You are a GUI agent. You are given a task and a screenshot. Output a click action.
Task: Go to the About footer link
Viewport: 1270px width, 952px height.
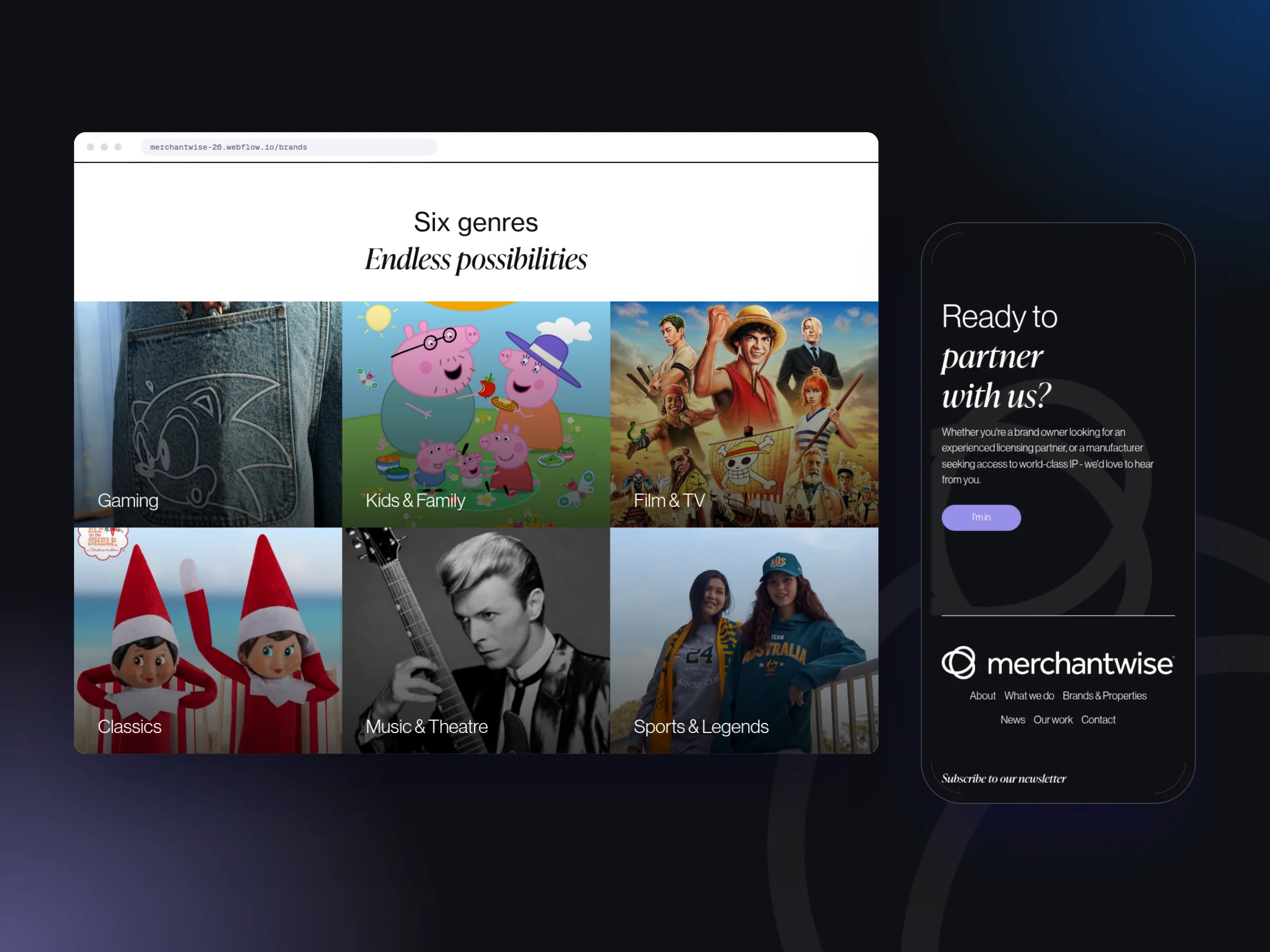[982, 695]
